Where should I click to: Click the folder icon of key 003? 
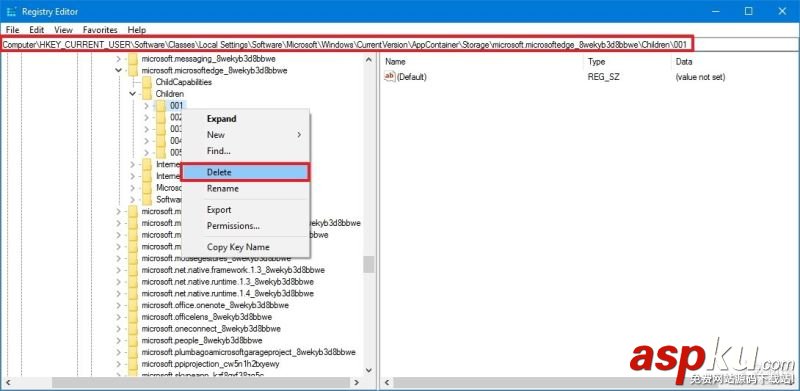pyautogui.click(x=161, y=129)
